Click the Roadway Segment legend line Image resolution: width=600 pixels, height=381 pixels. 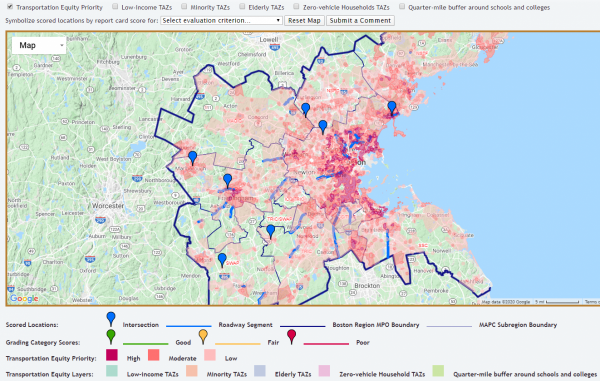pyautogui.click(x=189, y=326)
